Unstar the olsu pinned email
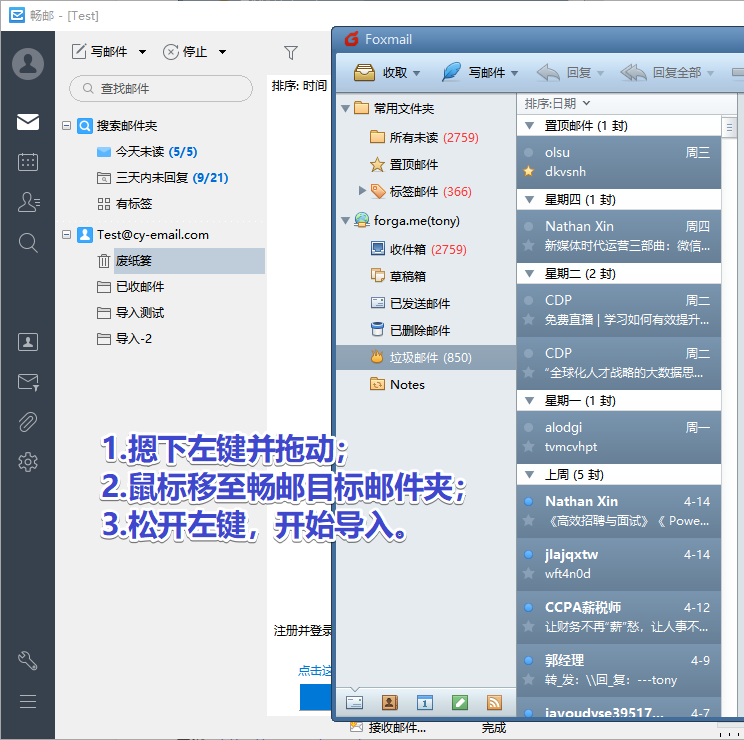 528,171
